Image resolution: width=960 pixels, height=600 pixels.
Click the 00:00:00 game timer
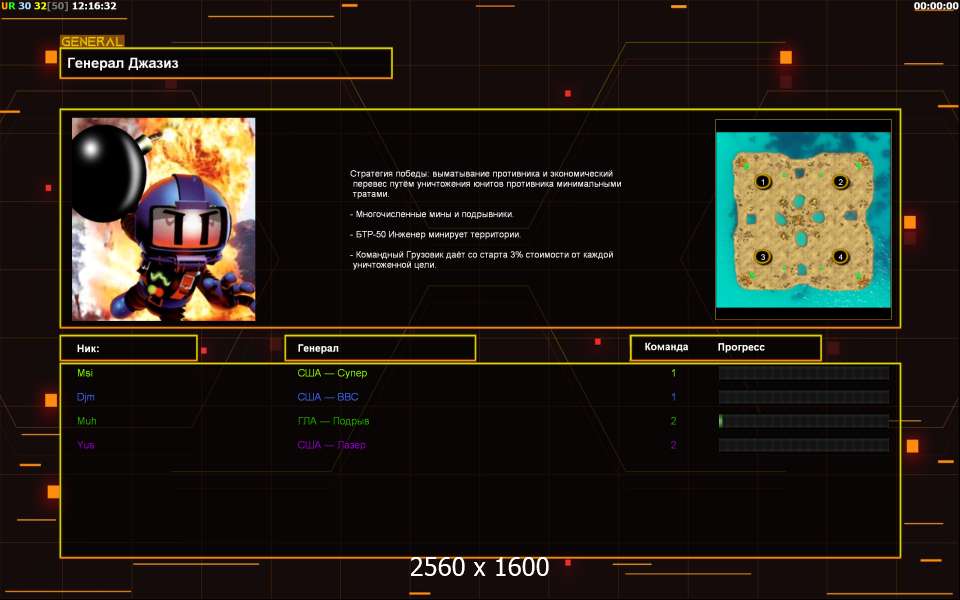[x=936, y=6]
